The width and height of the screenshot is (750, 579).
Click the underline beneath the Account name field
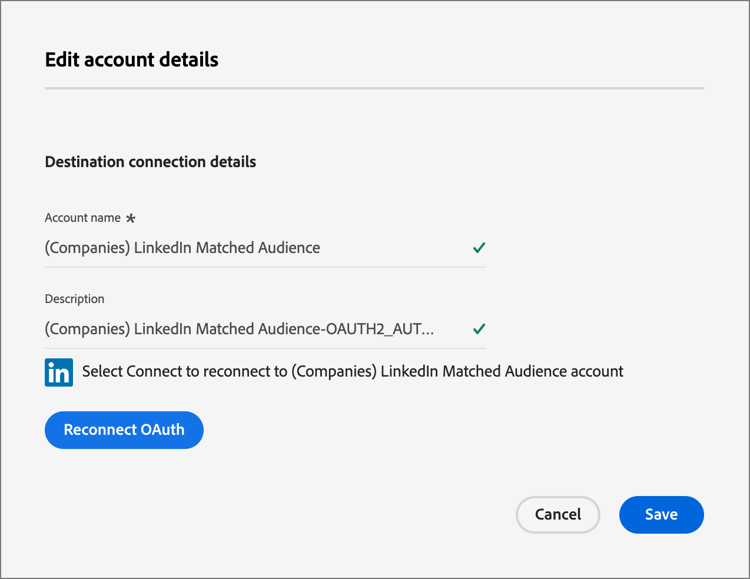pyautogui.click(x=265, y=267)
